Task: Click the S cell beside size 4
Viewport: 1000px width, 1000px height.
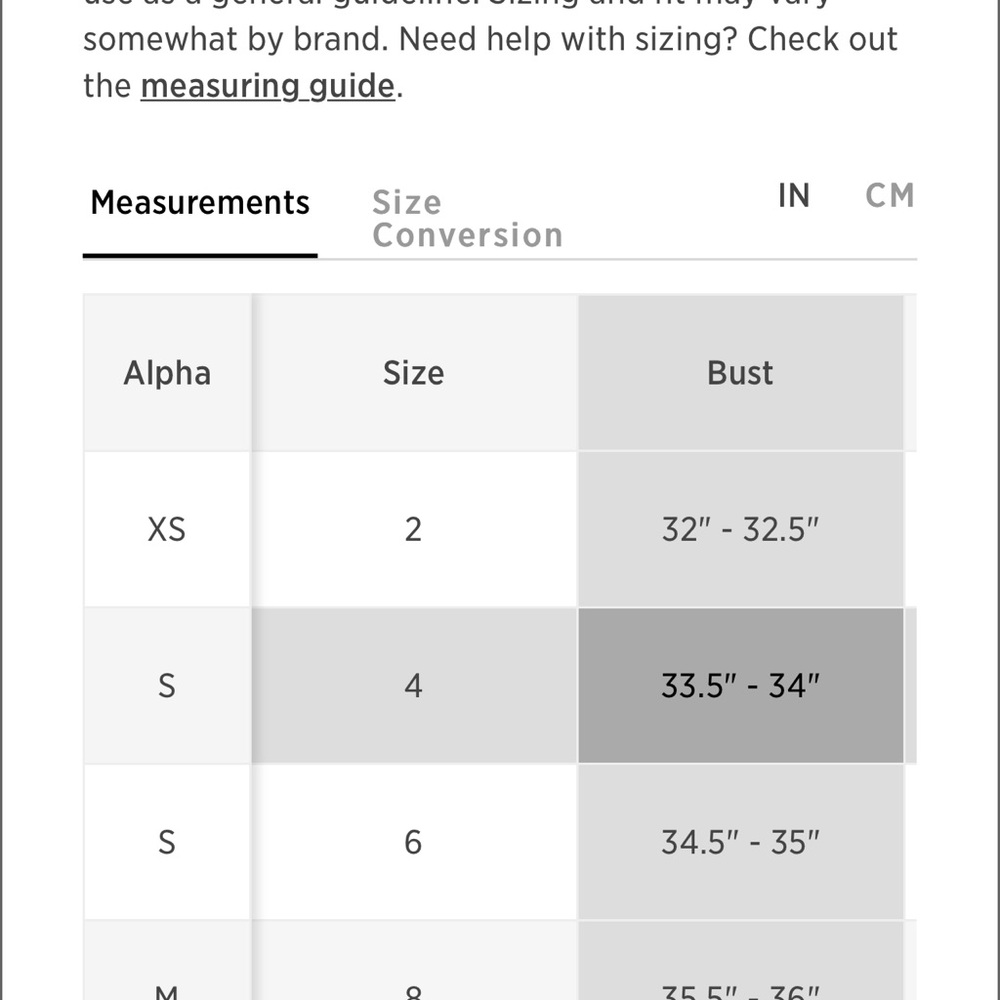Action: [x=167, y=686]
